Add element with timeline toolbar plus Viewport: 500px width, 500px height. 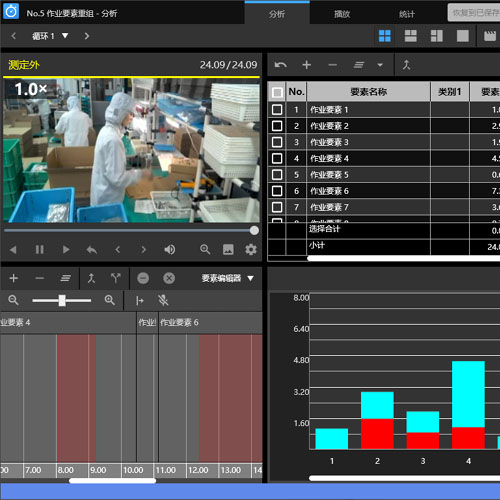click(14, 278)
